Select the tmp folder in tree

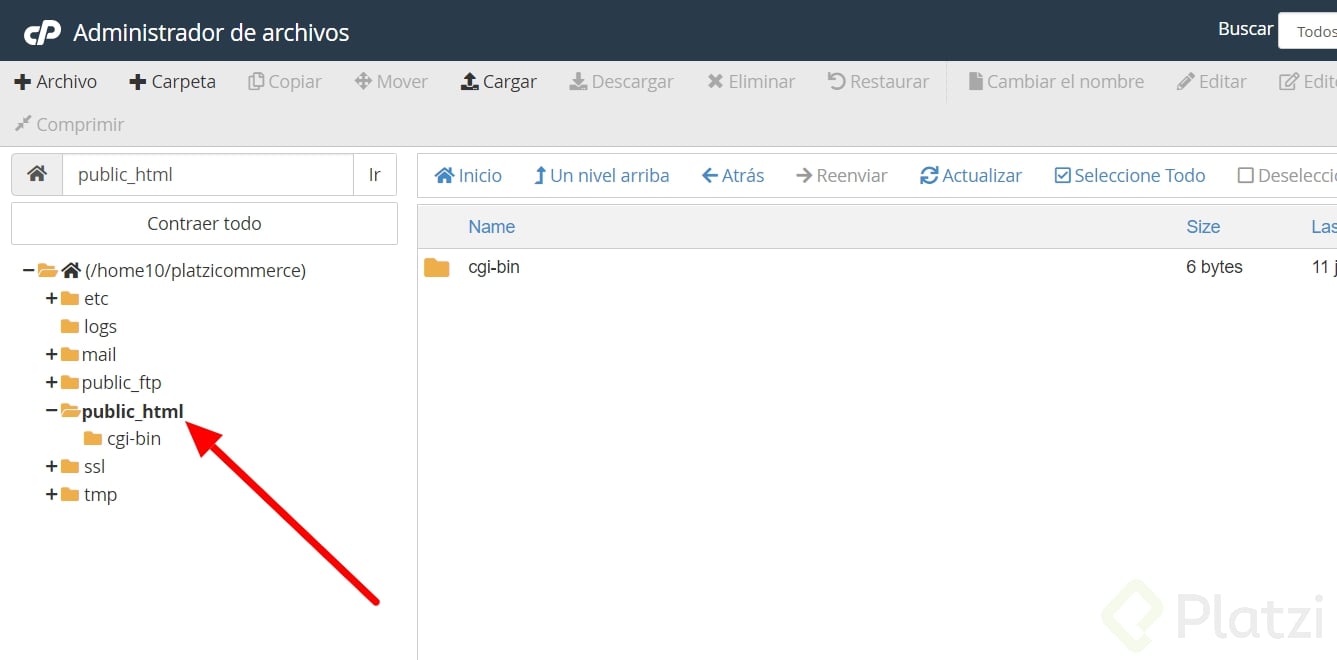click(100, 495)
